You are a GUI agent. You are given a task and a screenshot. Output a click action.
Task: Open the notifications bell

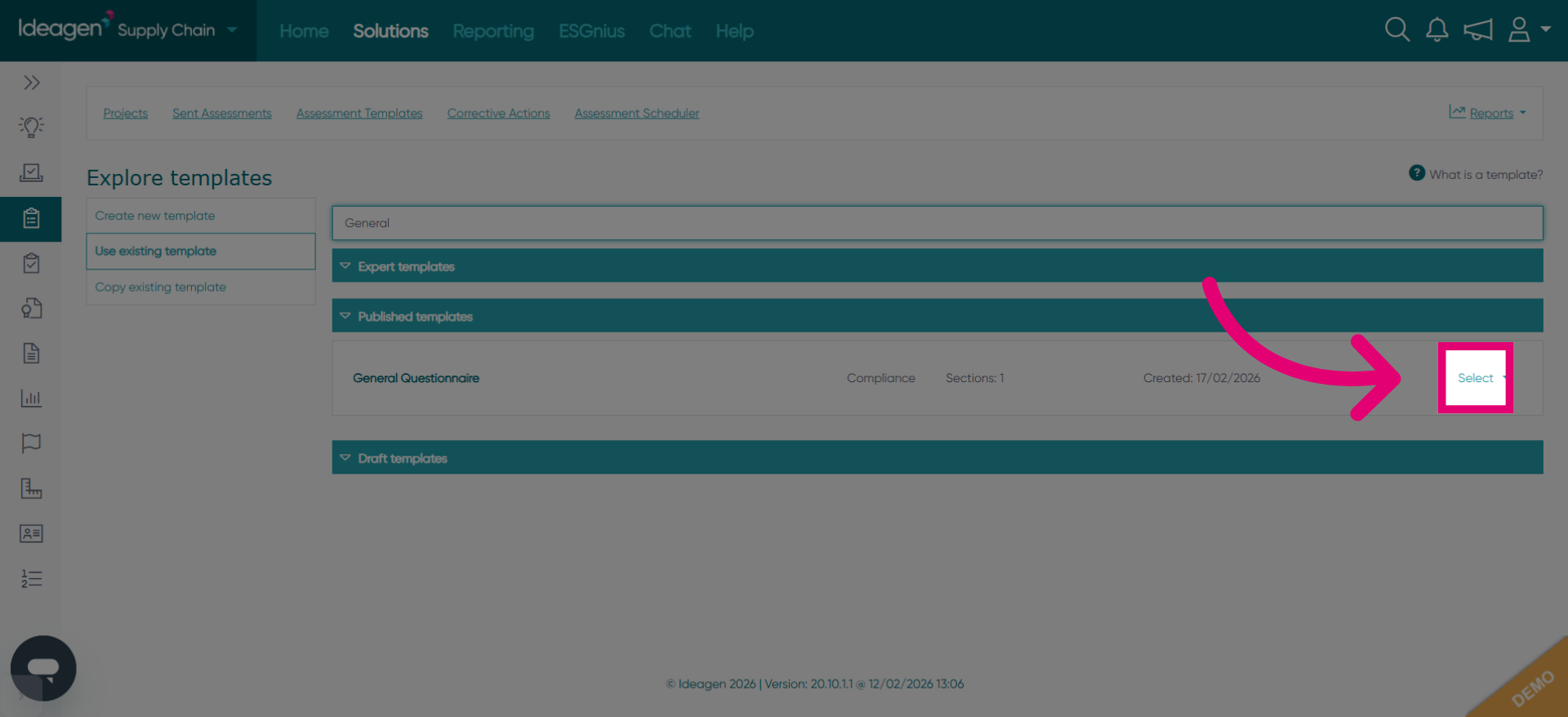[x=1437, y=30]
